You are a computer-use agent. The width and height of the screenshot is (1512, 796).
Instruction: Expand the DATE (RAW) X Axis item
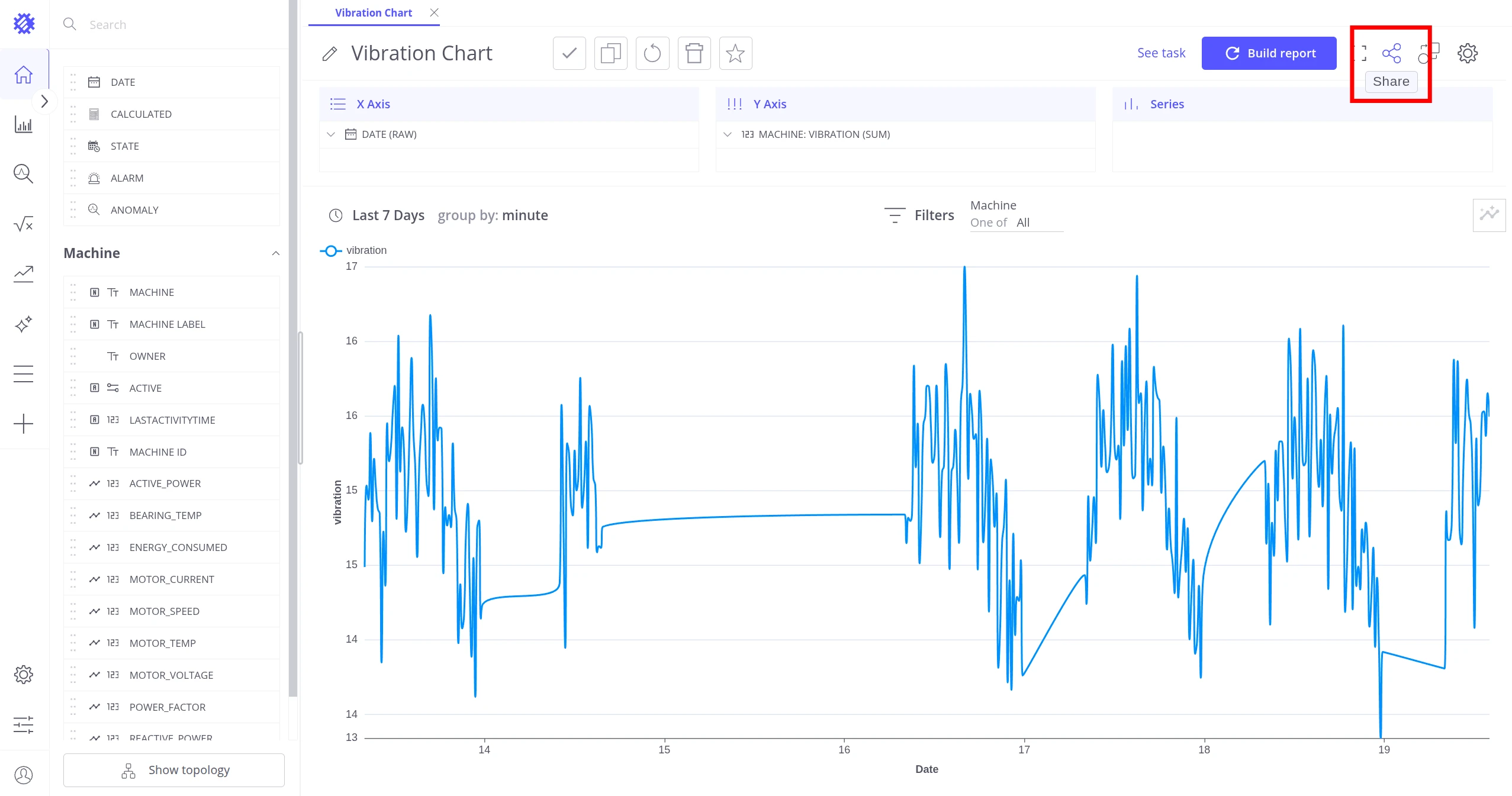pyautogui.click(x=331, y=134)
